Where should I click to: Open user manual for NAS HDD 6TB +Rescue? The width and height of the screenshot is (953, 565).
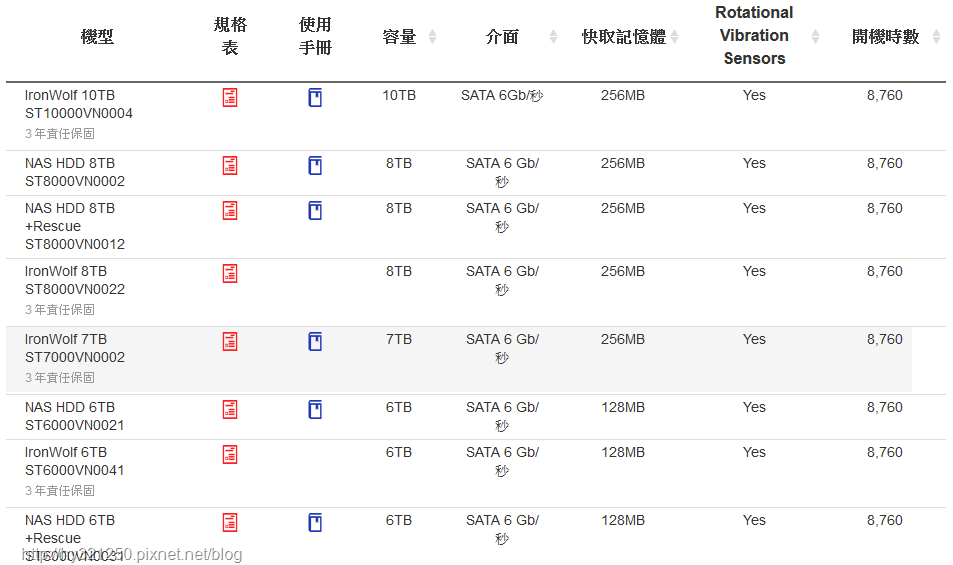point(315,522)
